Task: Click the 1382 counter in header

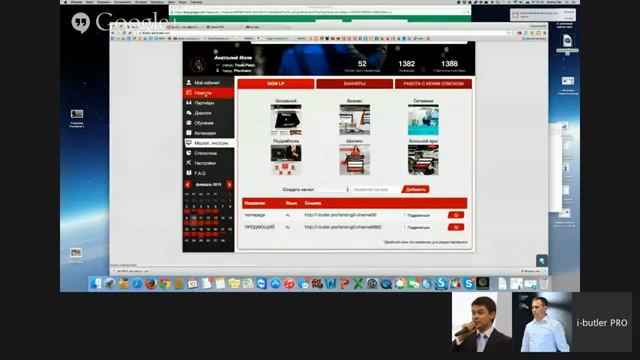Action: pyautogui.click(x=407, y=64)
